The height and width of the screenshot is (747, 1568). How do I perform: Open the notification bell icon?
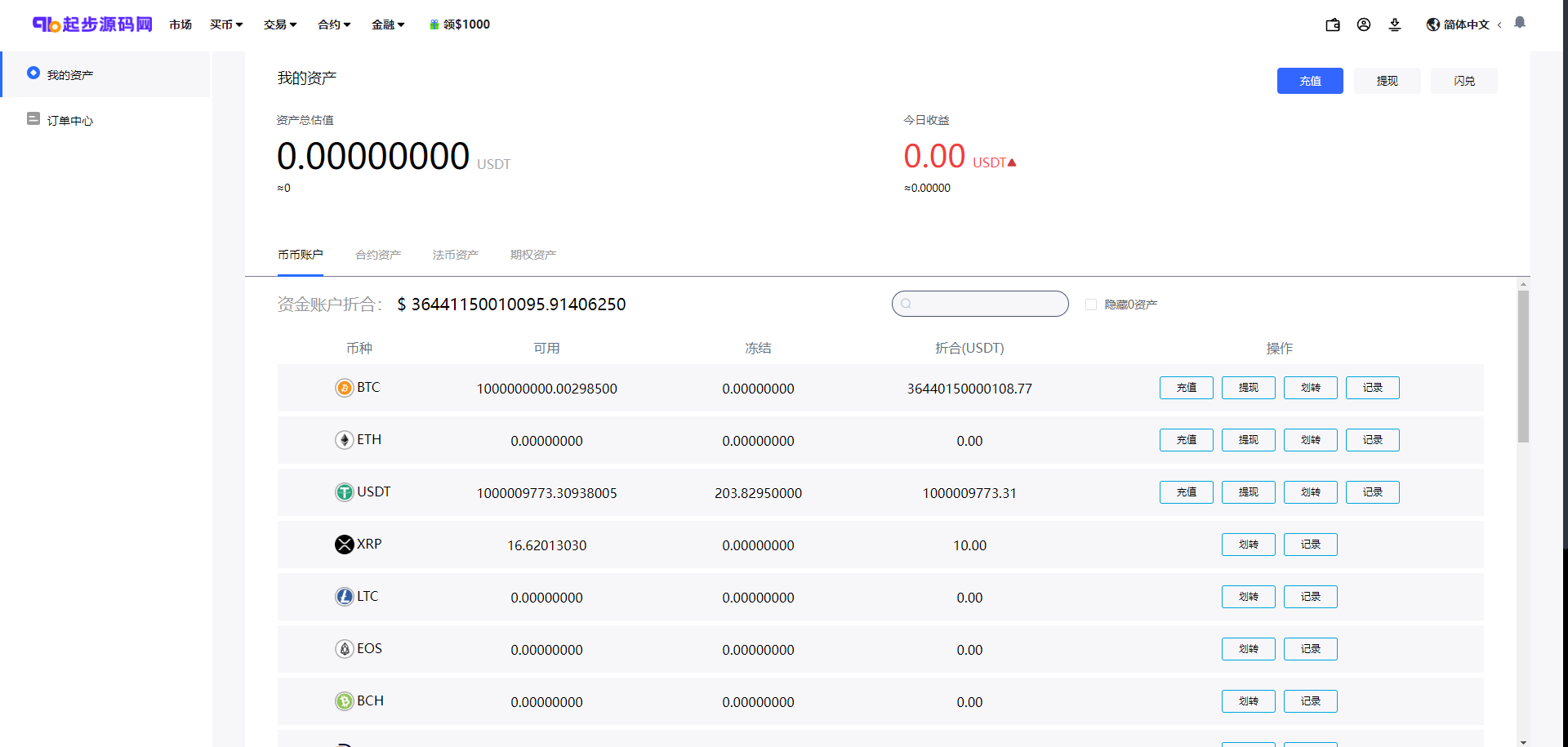tap(1520, 23)
